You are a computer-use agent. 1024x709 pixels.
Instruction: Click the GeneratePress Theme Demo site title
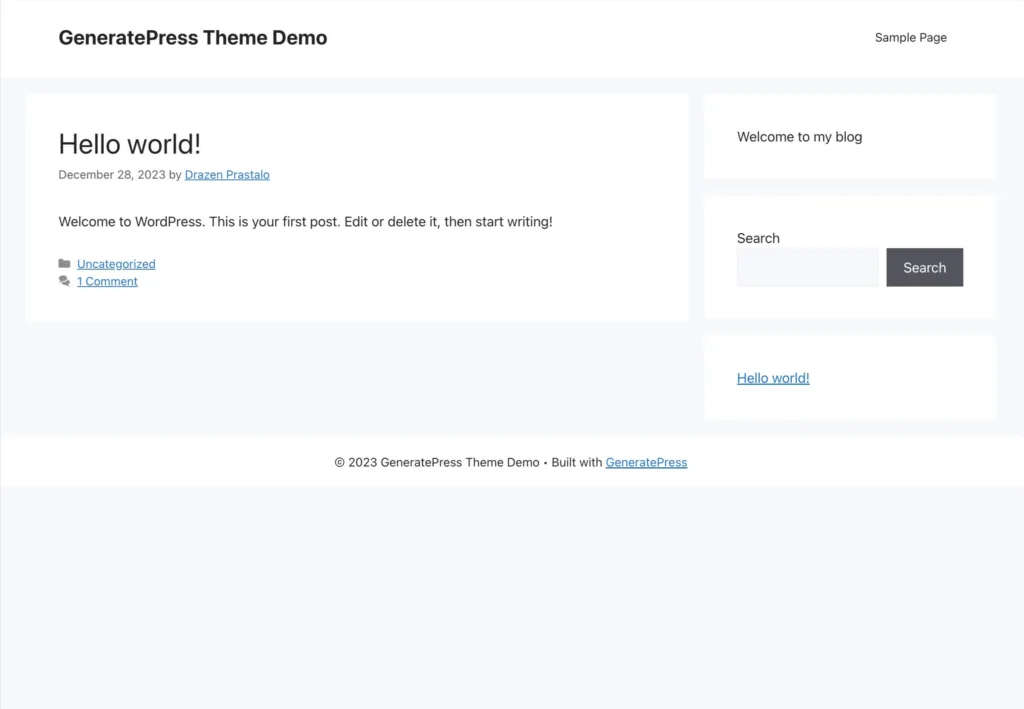pyautogui.click(x=192, y=37)
